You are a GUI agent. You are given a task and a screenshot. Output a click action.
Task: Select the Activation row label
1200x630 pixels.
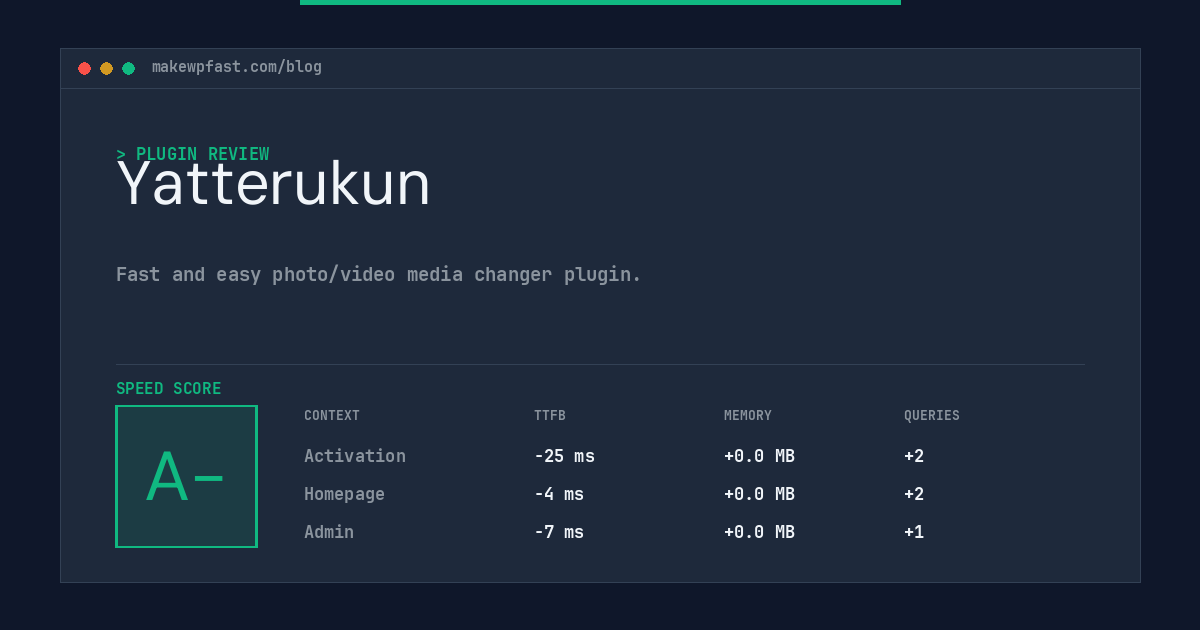point(355,456)
